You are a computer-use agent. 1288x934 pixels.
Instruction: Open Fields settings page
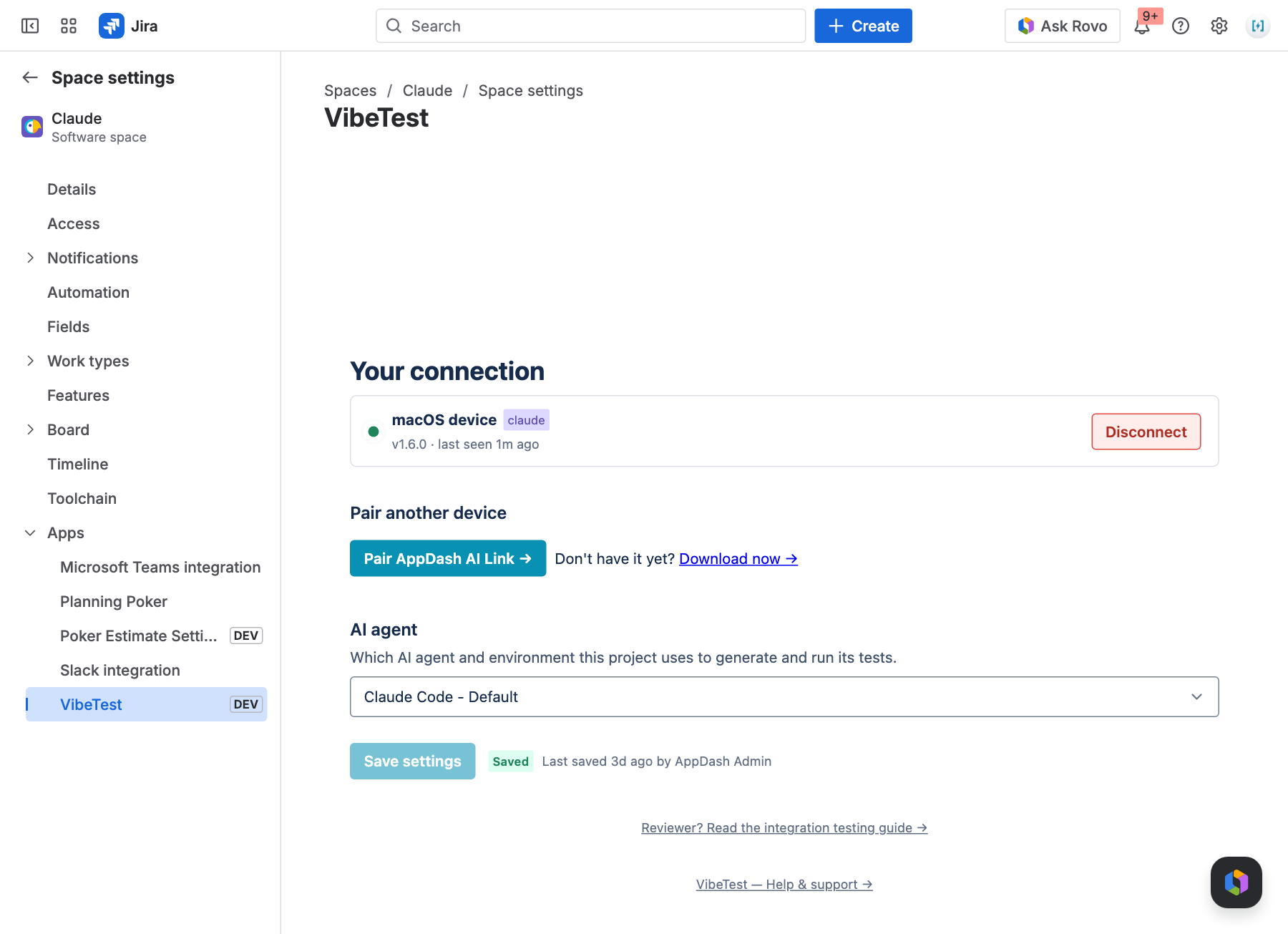click(x=68, y=326)
